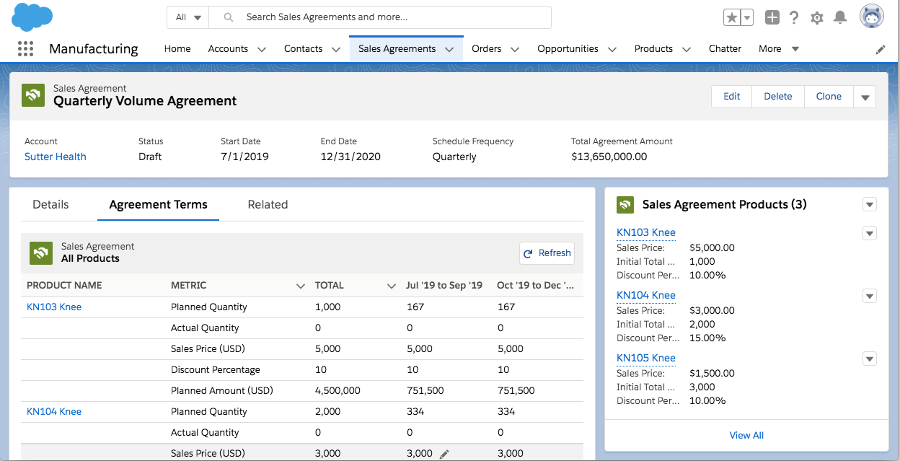Click the Refresh button
900x461 pixels.
[x=547, y=253]
